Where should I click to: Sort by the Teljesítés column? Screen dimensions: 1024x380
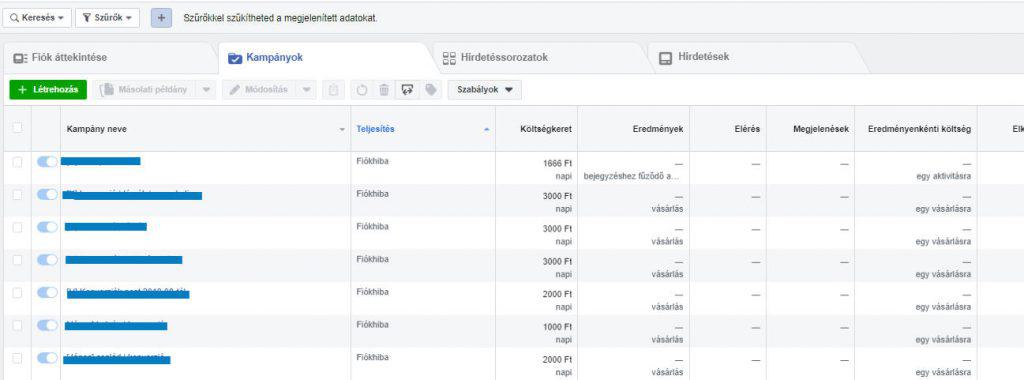pos(376,129)
